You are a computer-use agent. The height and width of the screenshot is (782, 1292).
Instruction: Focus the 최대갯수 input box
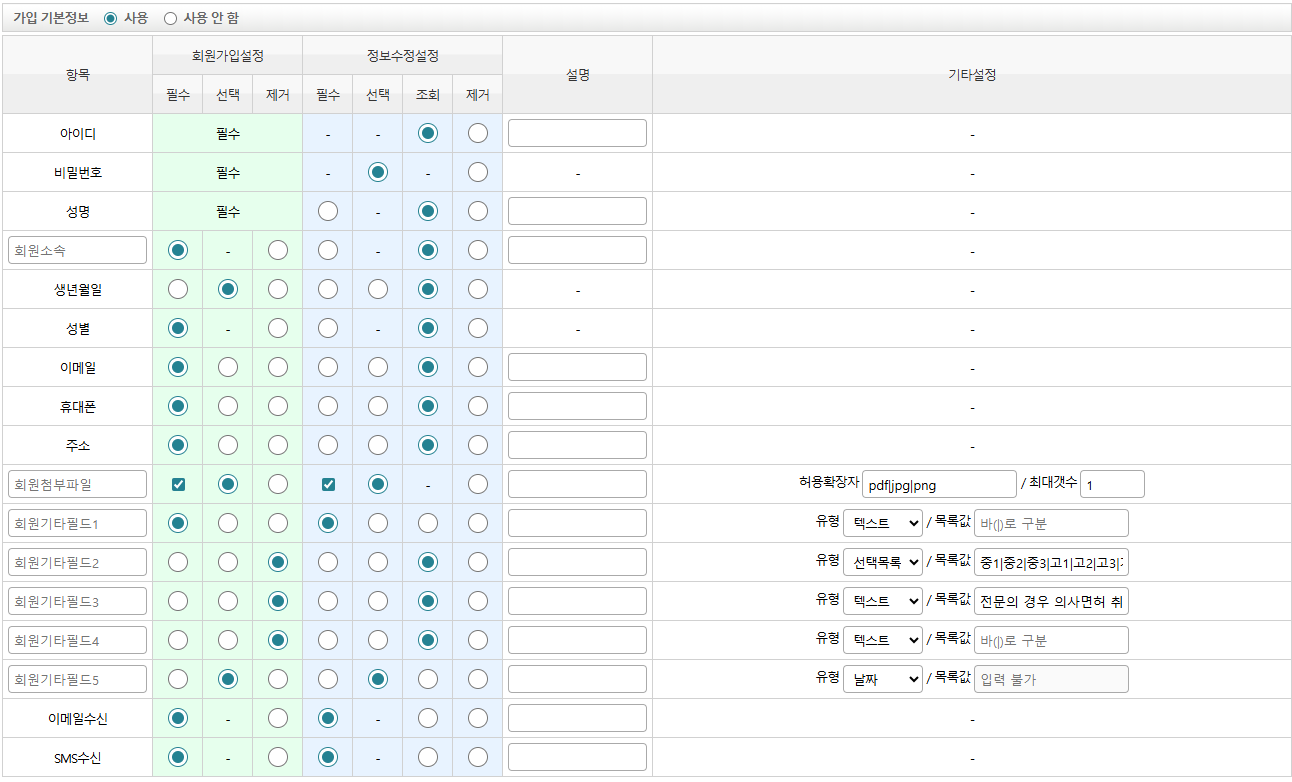1111,485
